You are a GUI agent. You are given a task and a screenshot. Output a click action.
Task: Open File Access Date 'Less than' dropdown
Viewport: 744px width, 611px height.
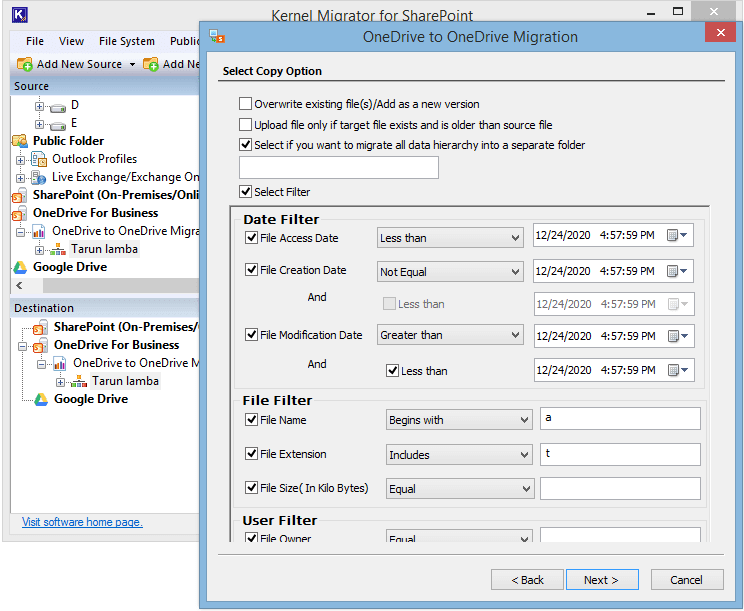[450, 238]
